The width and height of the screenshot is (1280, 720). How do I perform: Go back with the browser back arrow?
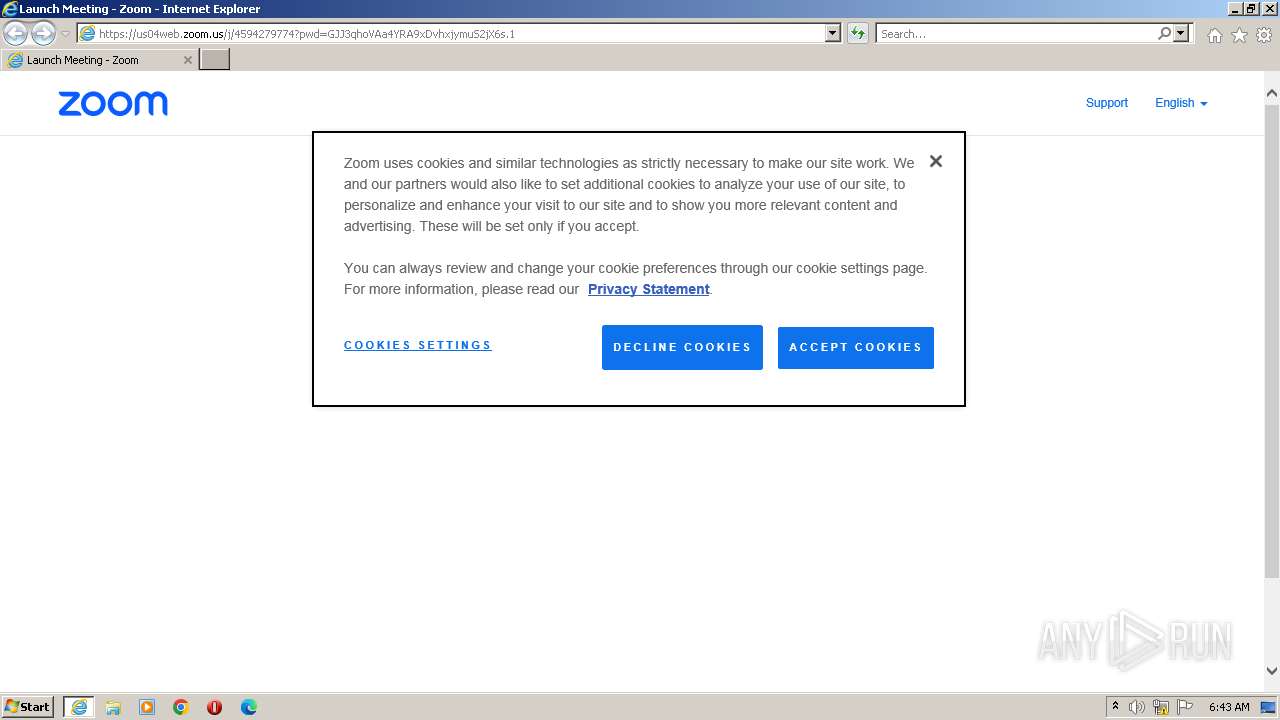point(16,34)
